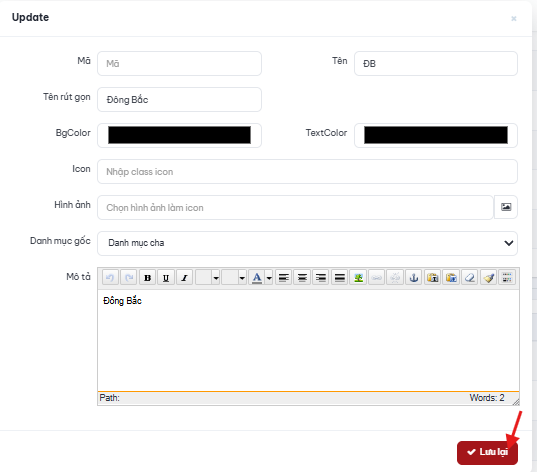Insert an image using the editor toolbar
The image size is (537, 472).
tap(358, 277)
